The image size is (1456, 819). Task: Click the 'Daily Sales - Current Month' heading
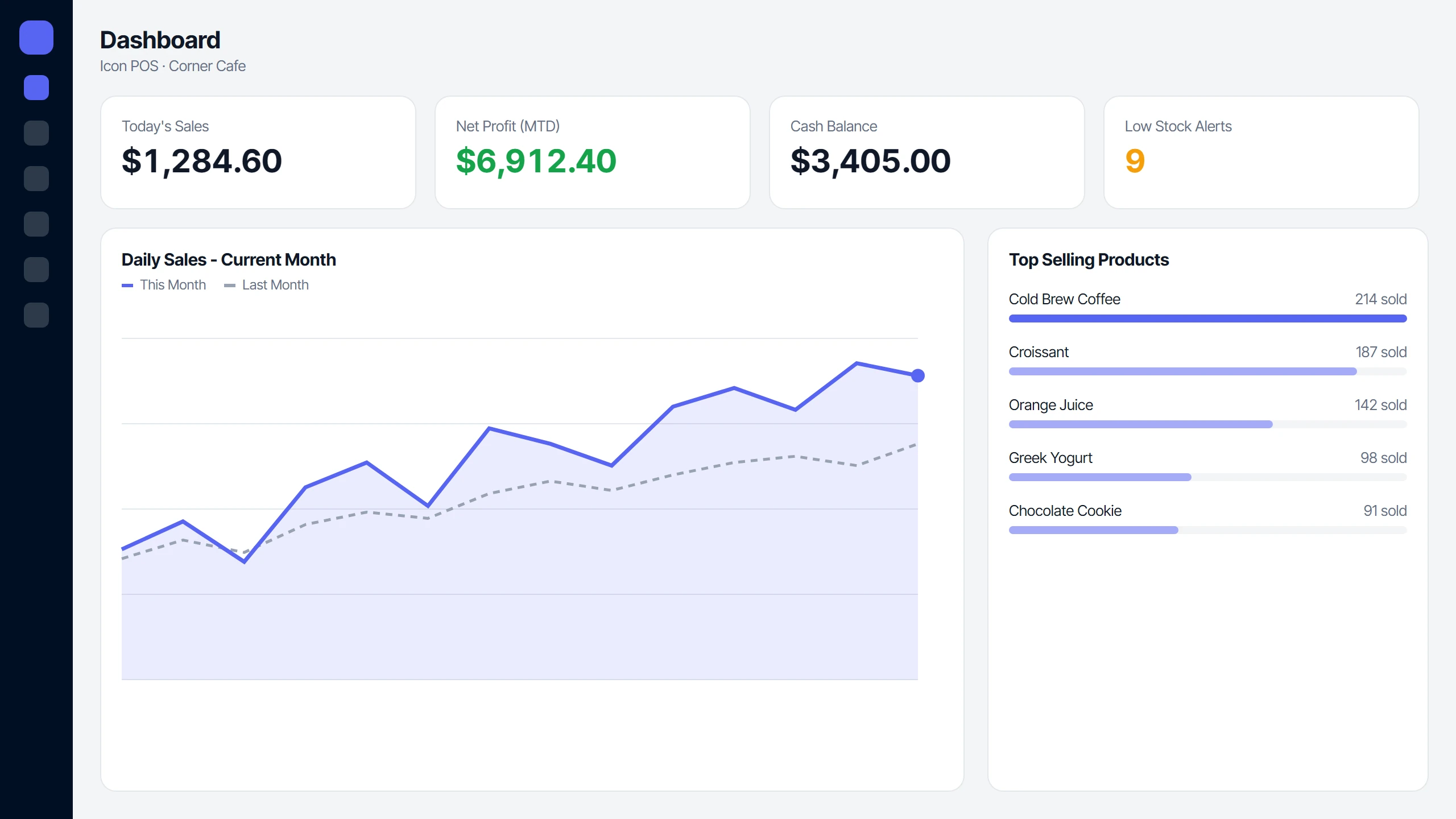tap(229, 260)
